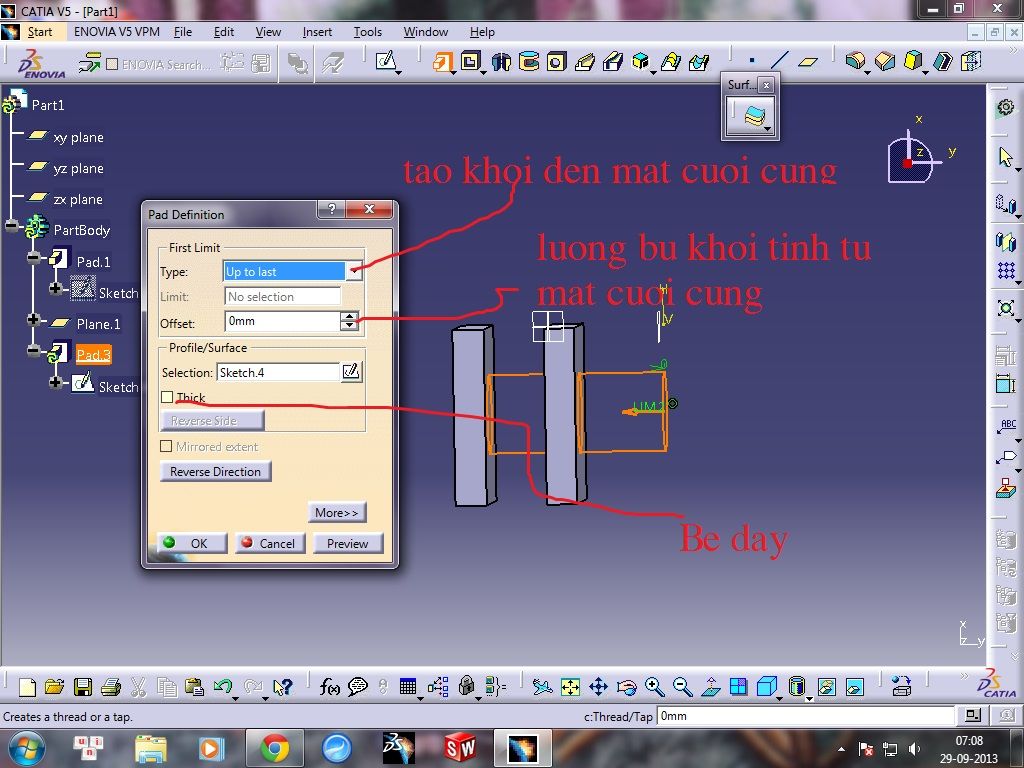Screen dimensions: 1024x768
Task: Select the Chamfer tool icon
Action: pyautogui.click(x=884, y=61)
